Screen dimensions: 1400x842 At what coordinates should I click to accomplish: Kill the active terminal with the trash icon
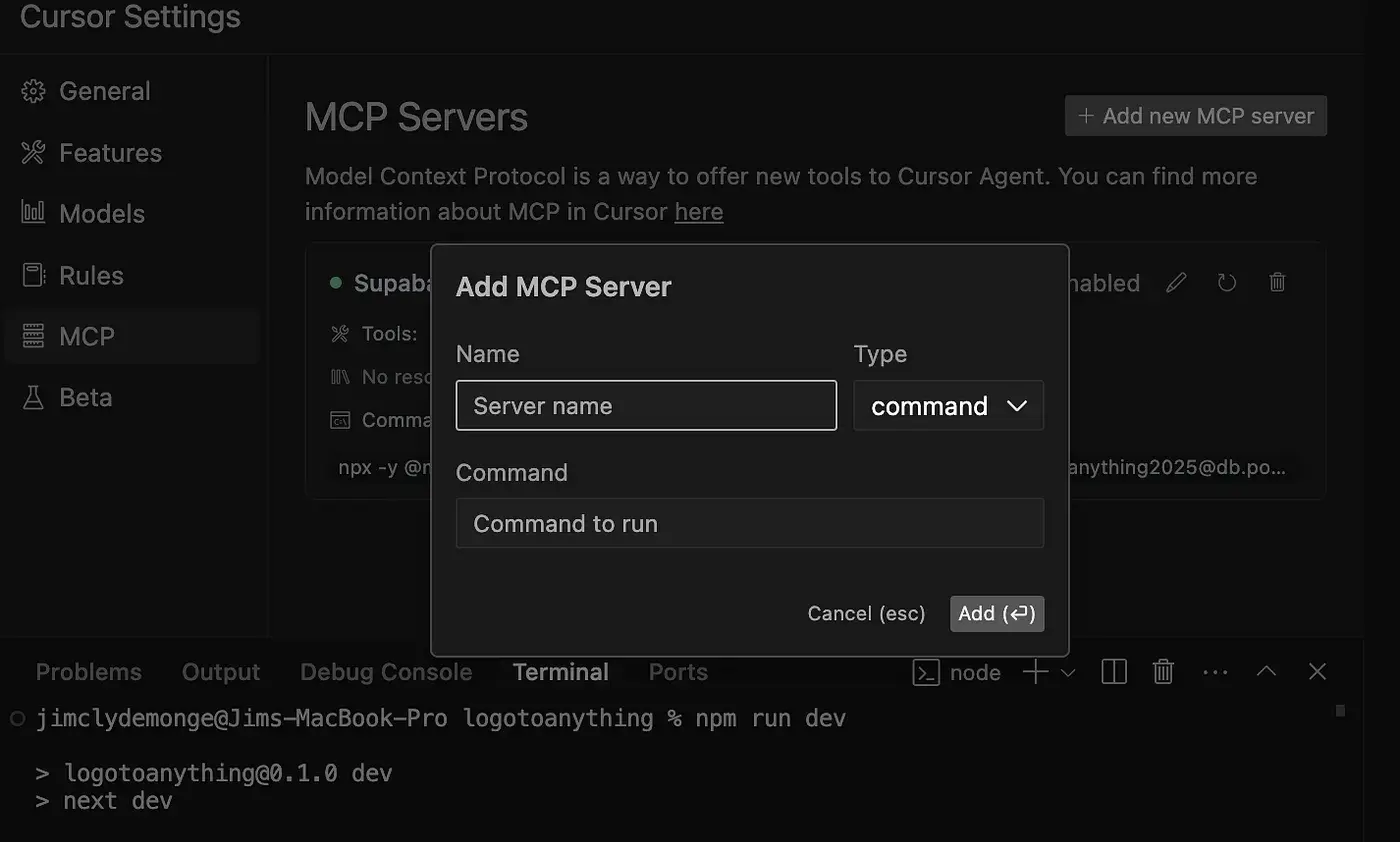(x=1163, y=672)
